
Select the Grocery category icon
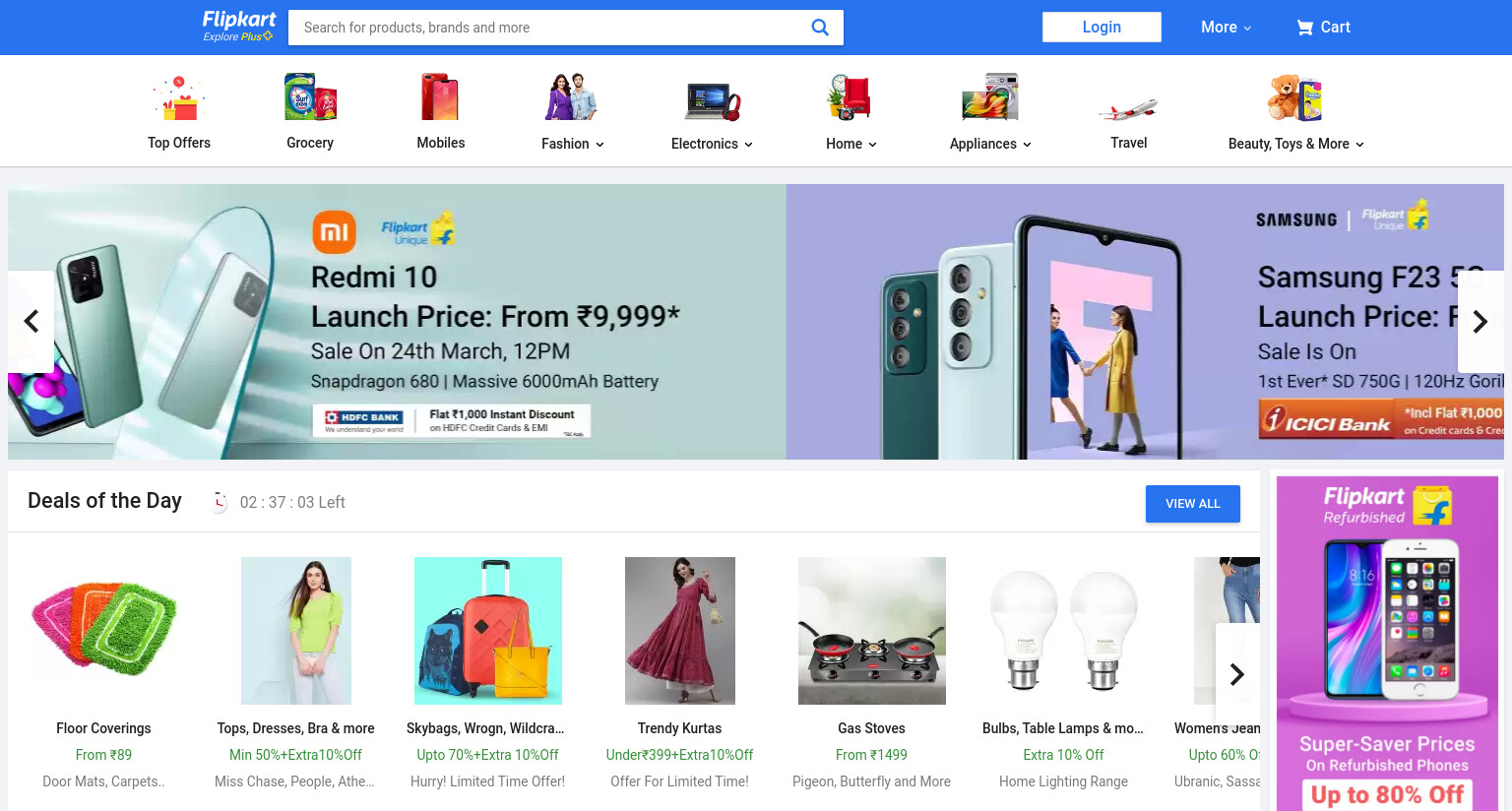(310, 97)
